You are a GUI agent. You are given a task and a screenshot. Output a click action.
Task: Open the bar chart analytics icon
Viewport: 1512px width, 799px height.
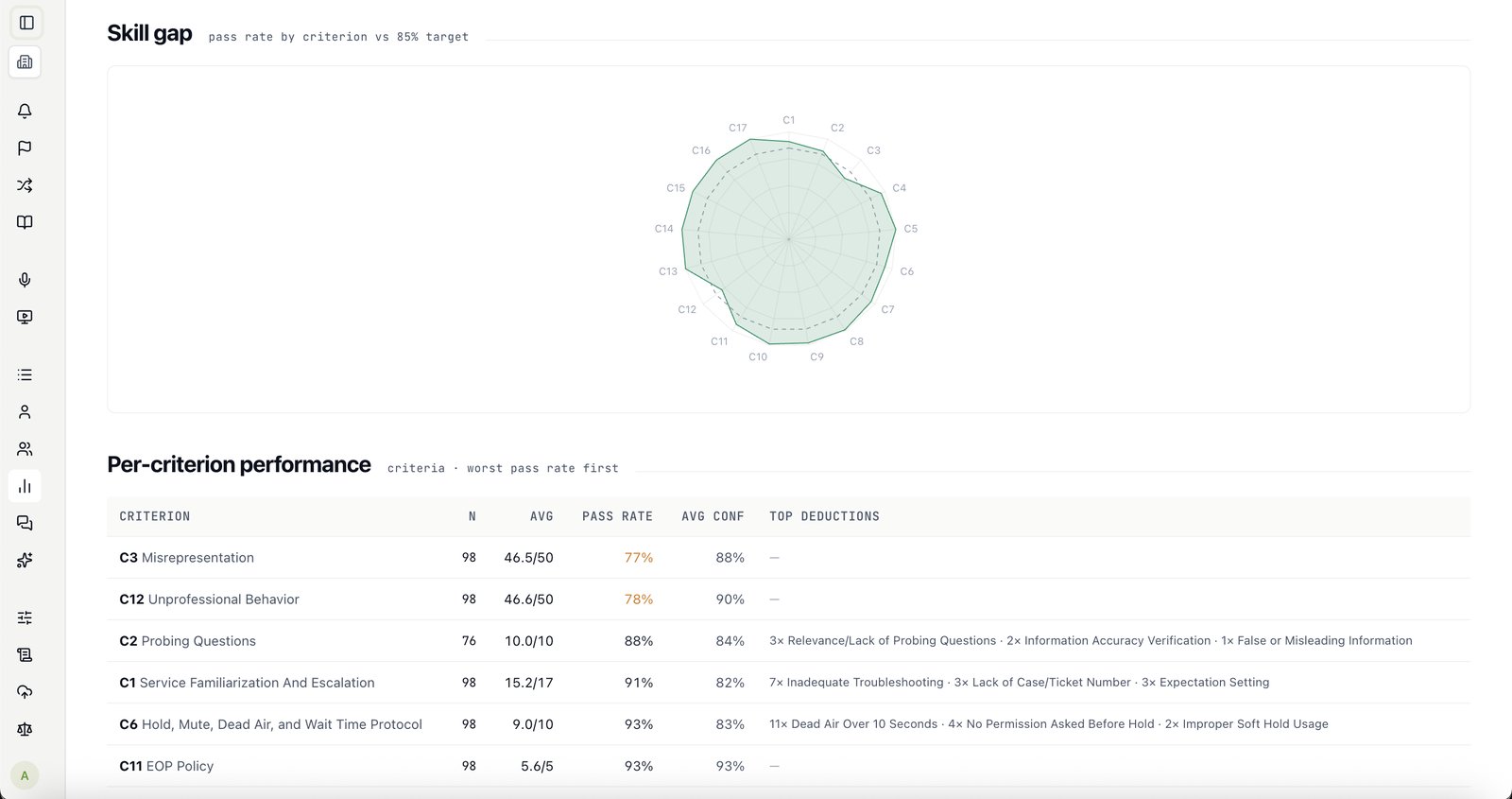pyautogui.click(x=26, y=486)
